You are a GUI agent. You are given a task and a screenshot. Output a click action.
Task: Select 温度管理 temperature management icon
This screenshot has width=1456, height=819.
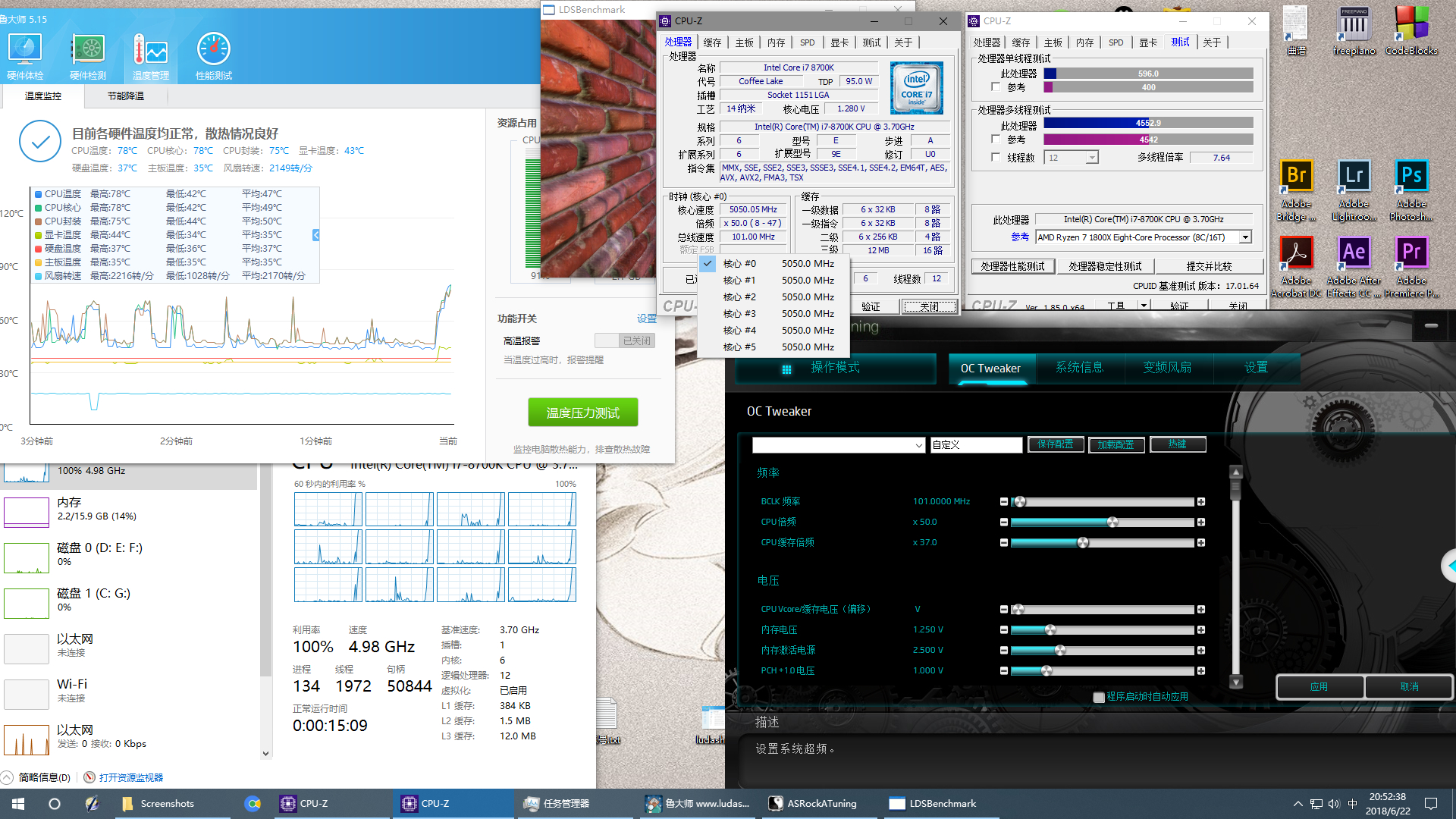tap(151, 57)
